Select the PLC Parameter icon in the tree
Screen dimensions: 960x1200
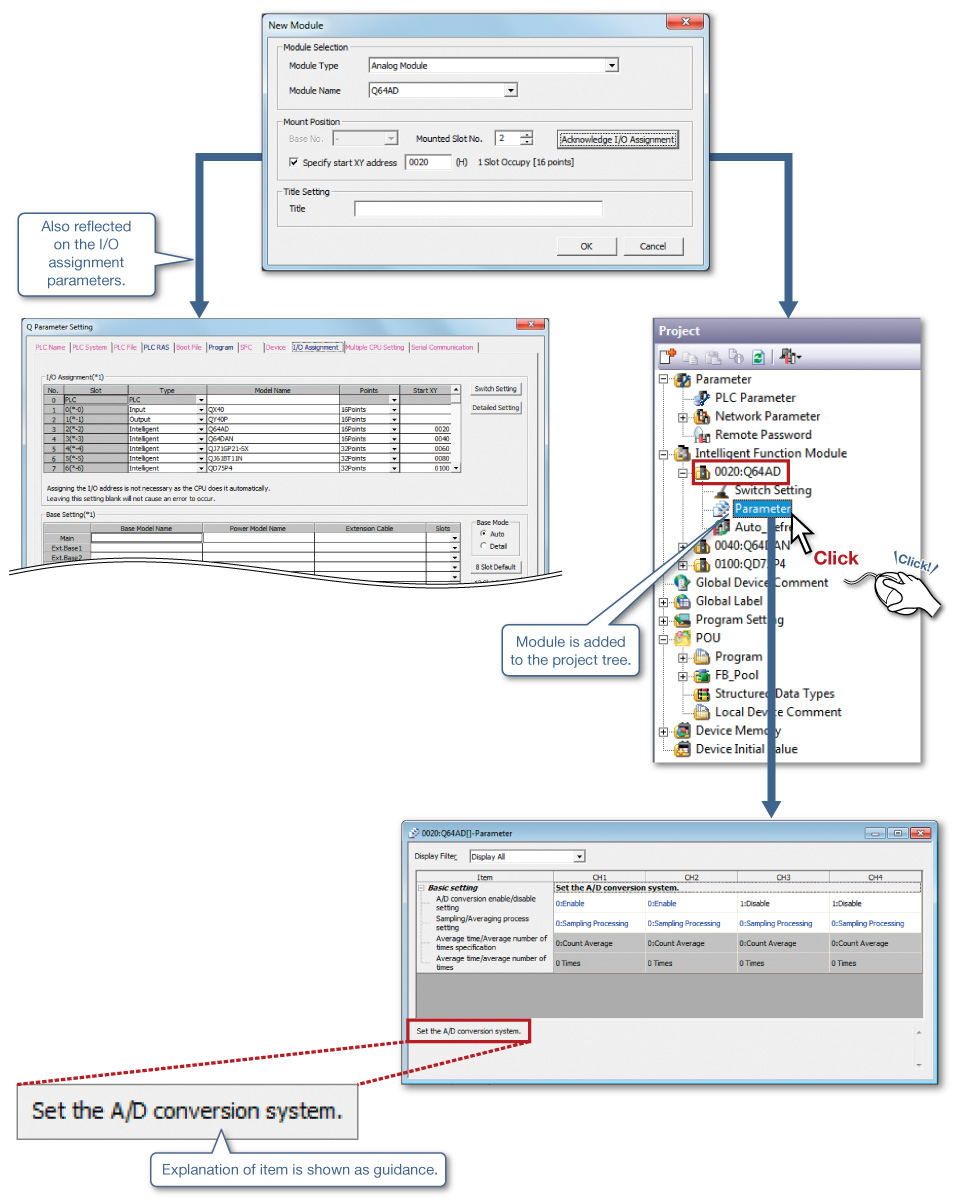702,398
